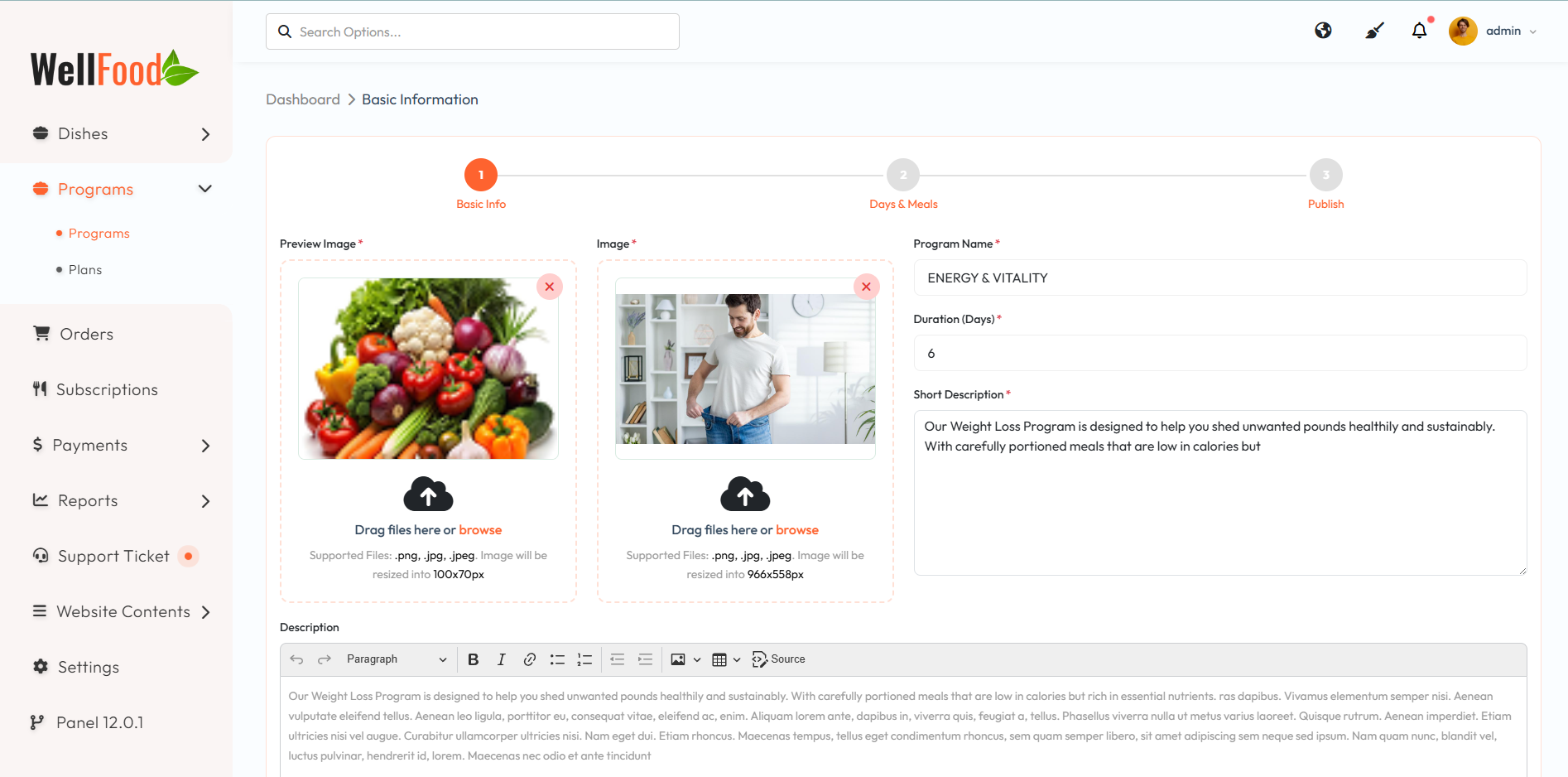
Task: Open the admin user menu
Action: pyautogui.click(x=1494, y=31)
